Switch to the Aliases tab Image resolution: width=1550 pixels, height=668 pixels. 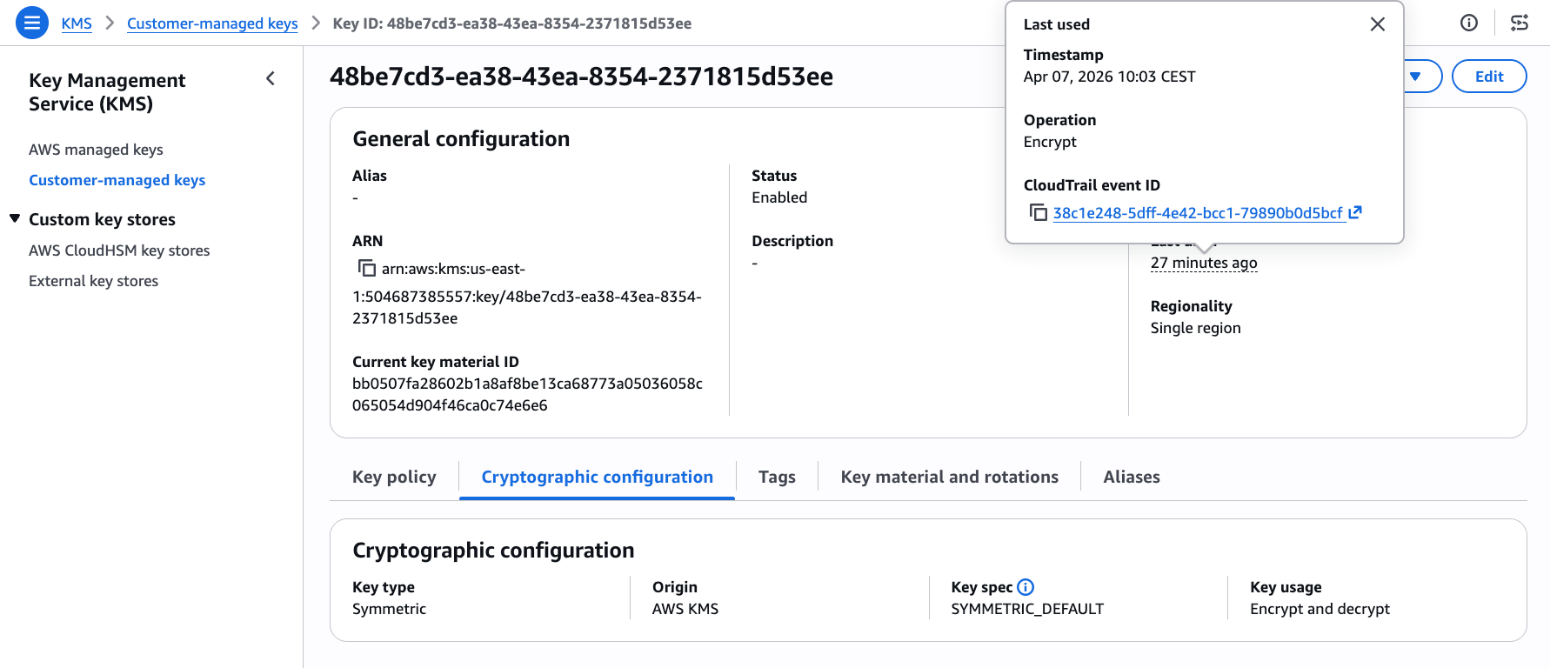click(x=1131, y=477)
